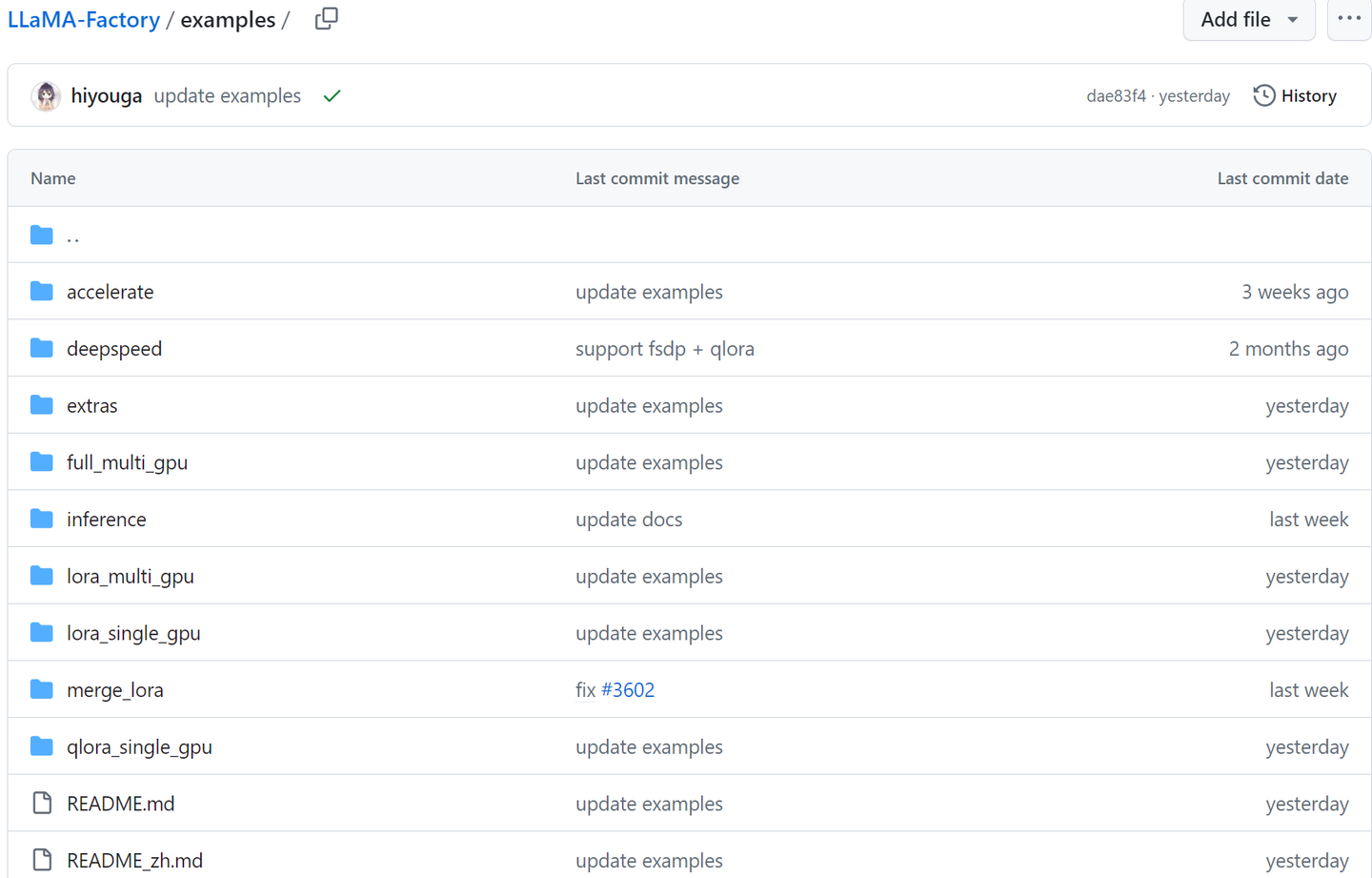The image size is (1372, 878).
Task: Go to parent directory (..)
Action: point(72,235)
